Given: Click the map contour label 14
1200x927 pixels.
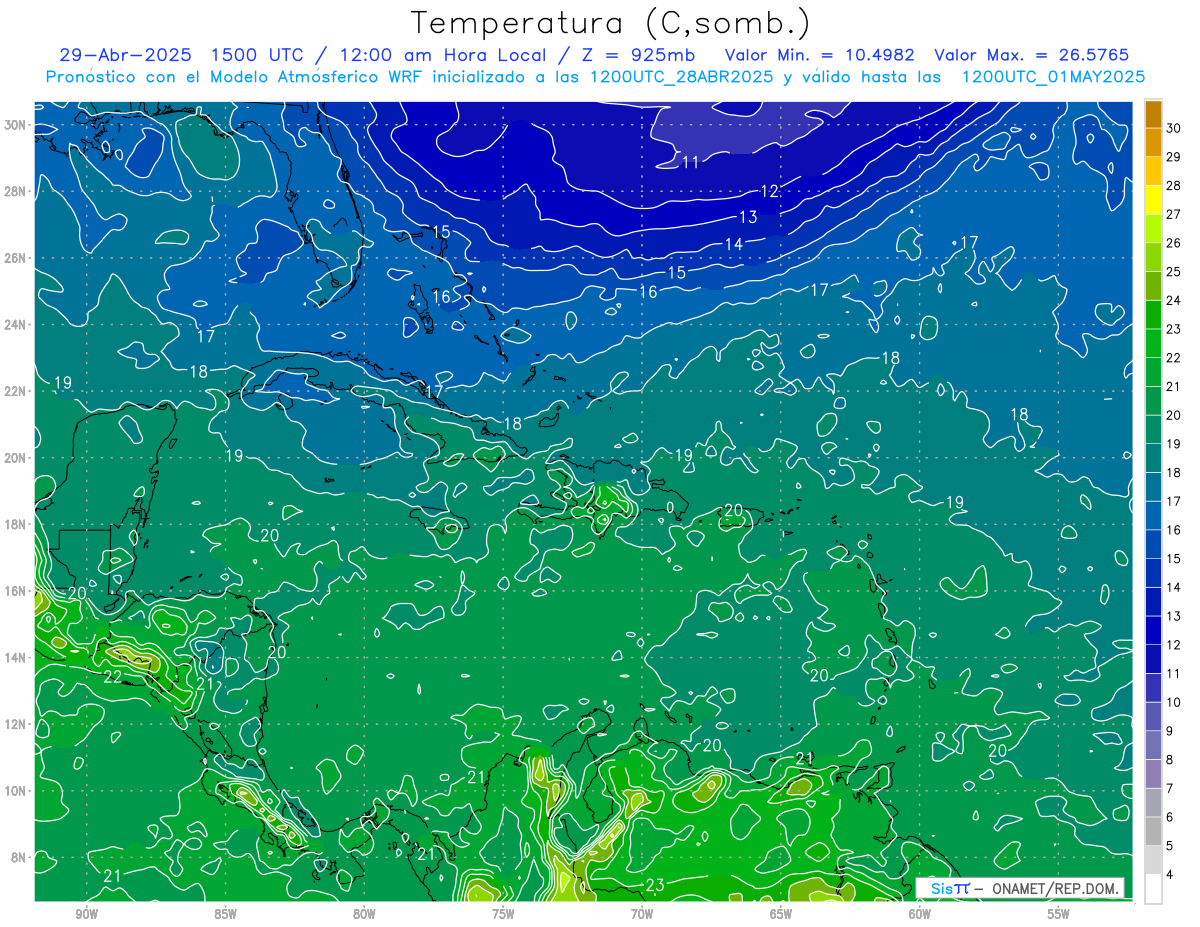Looking at the screenshot, I should pos(734,244).
